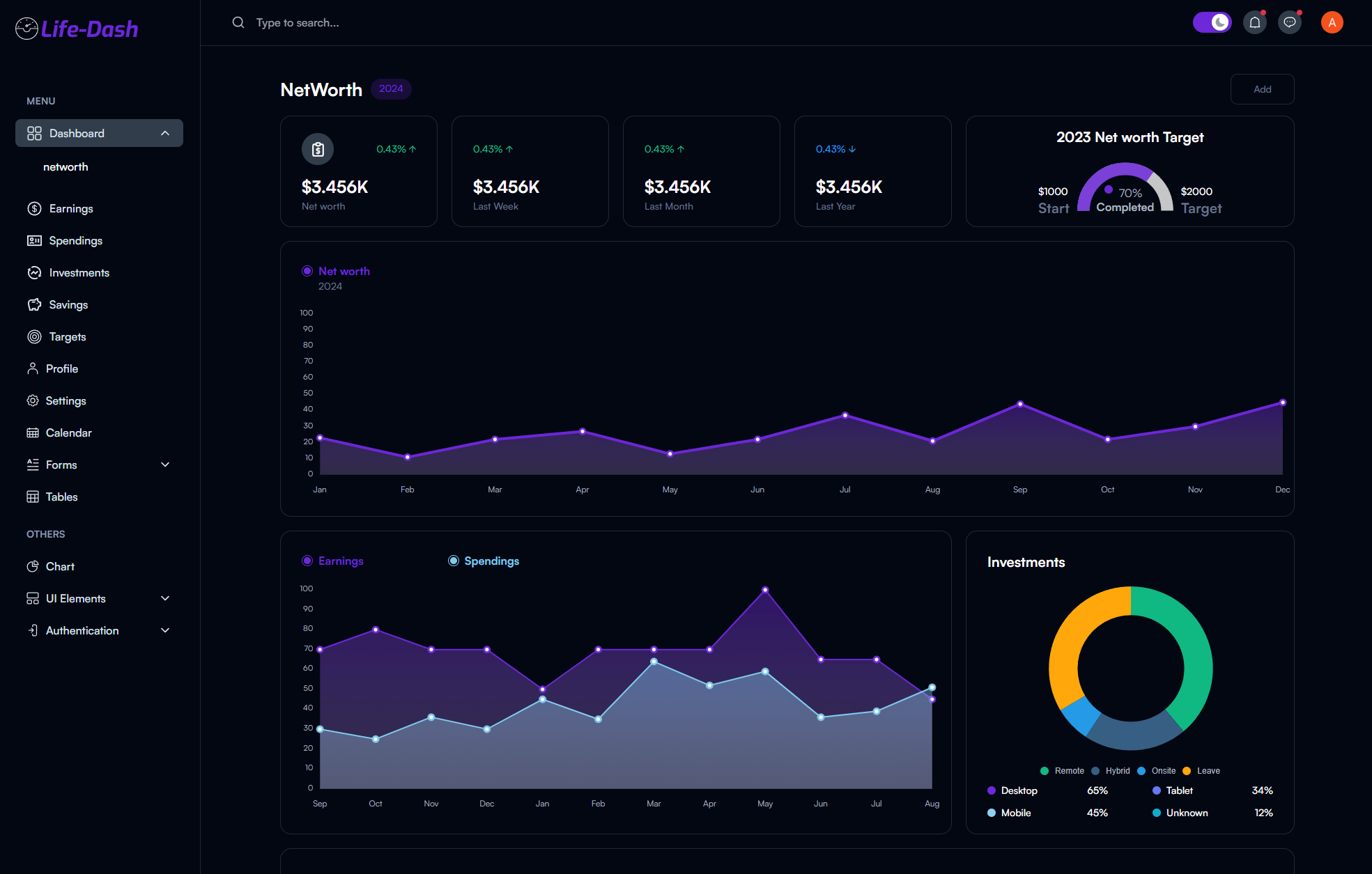This screenshot has width=1372, height=874.
Task: Click the Targets bullseye icon
Action: [x=34, y=336]
